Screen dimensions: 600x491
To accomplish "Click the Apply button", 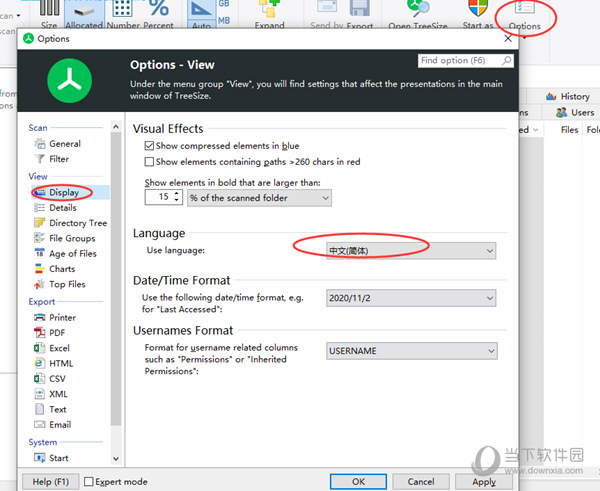I will 484,481.
